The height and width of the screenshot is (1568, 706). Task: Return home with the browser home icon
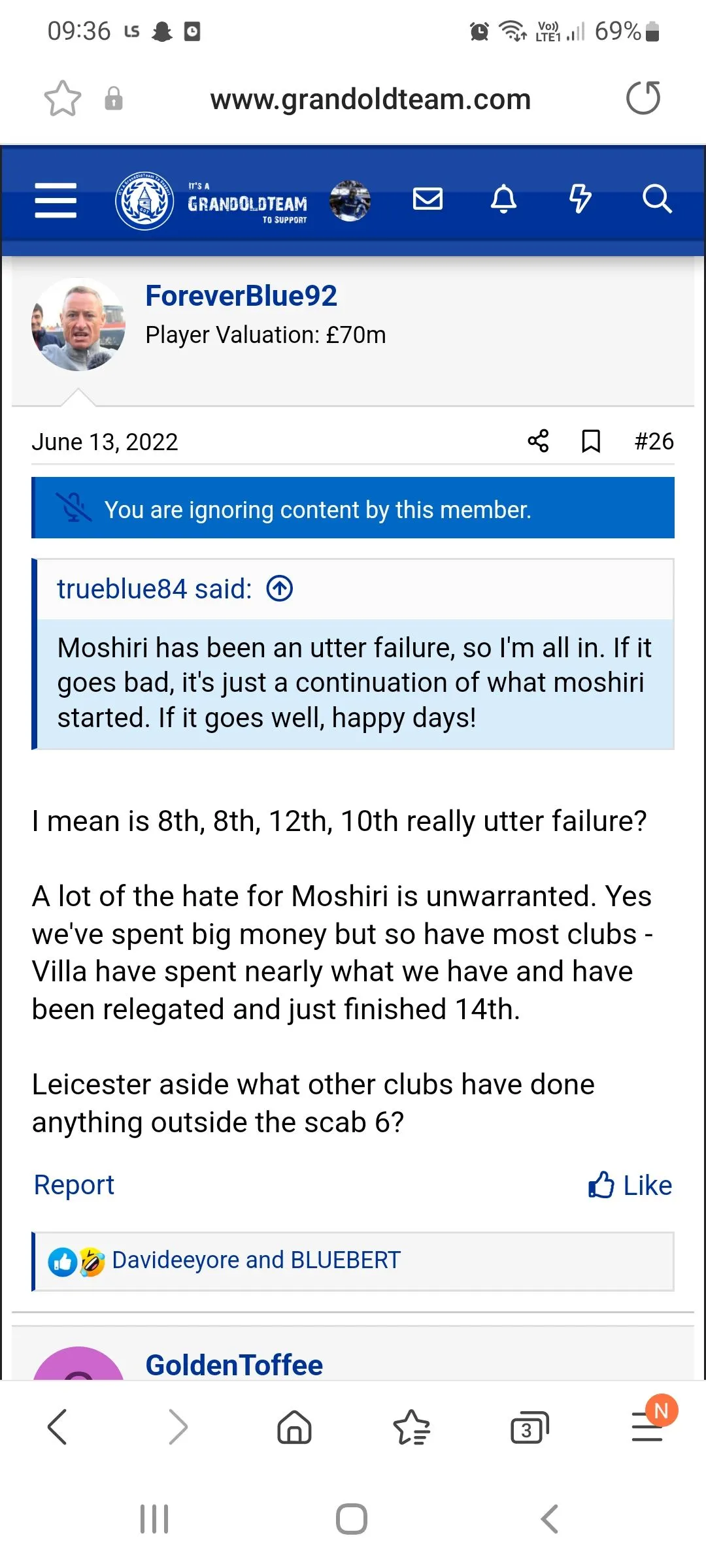coord(294,1427)
